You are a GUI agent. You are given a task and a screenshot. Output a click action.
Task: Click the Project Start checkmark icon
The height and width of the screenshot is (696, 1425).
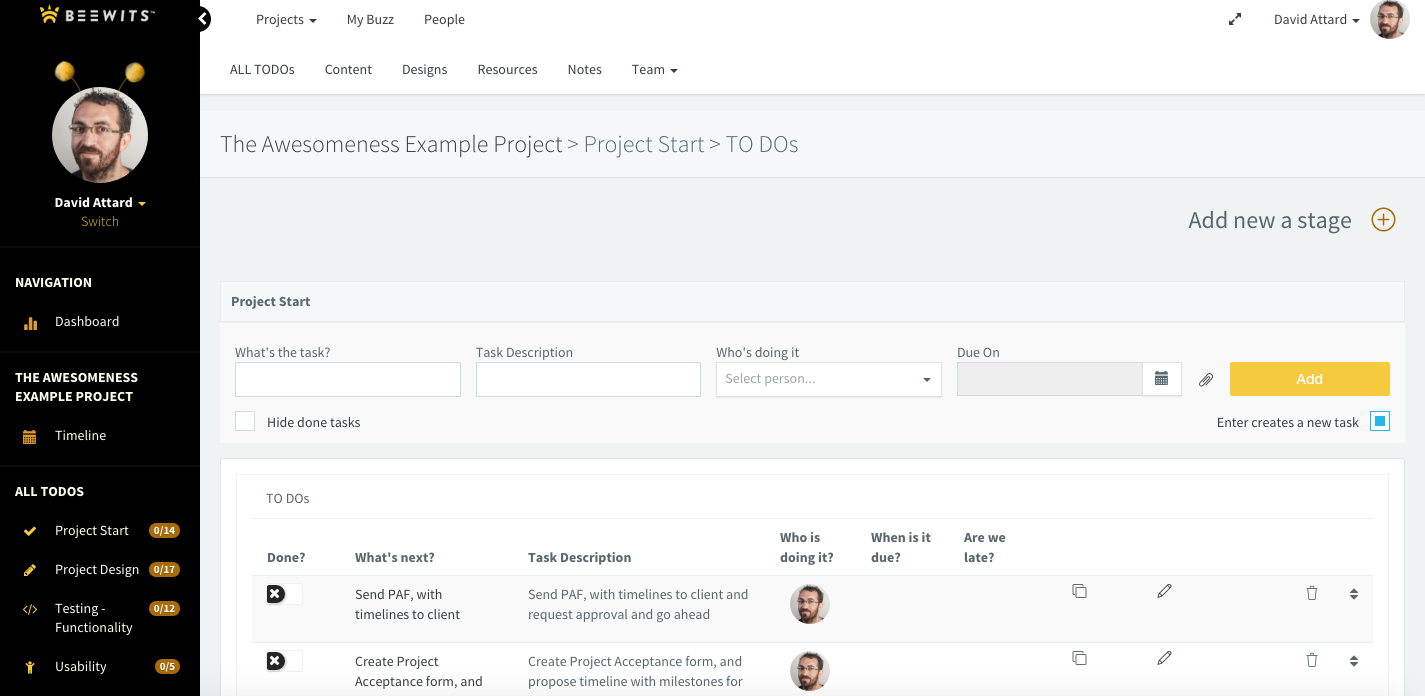click(x=30, y=531)
